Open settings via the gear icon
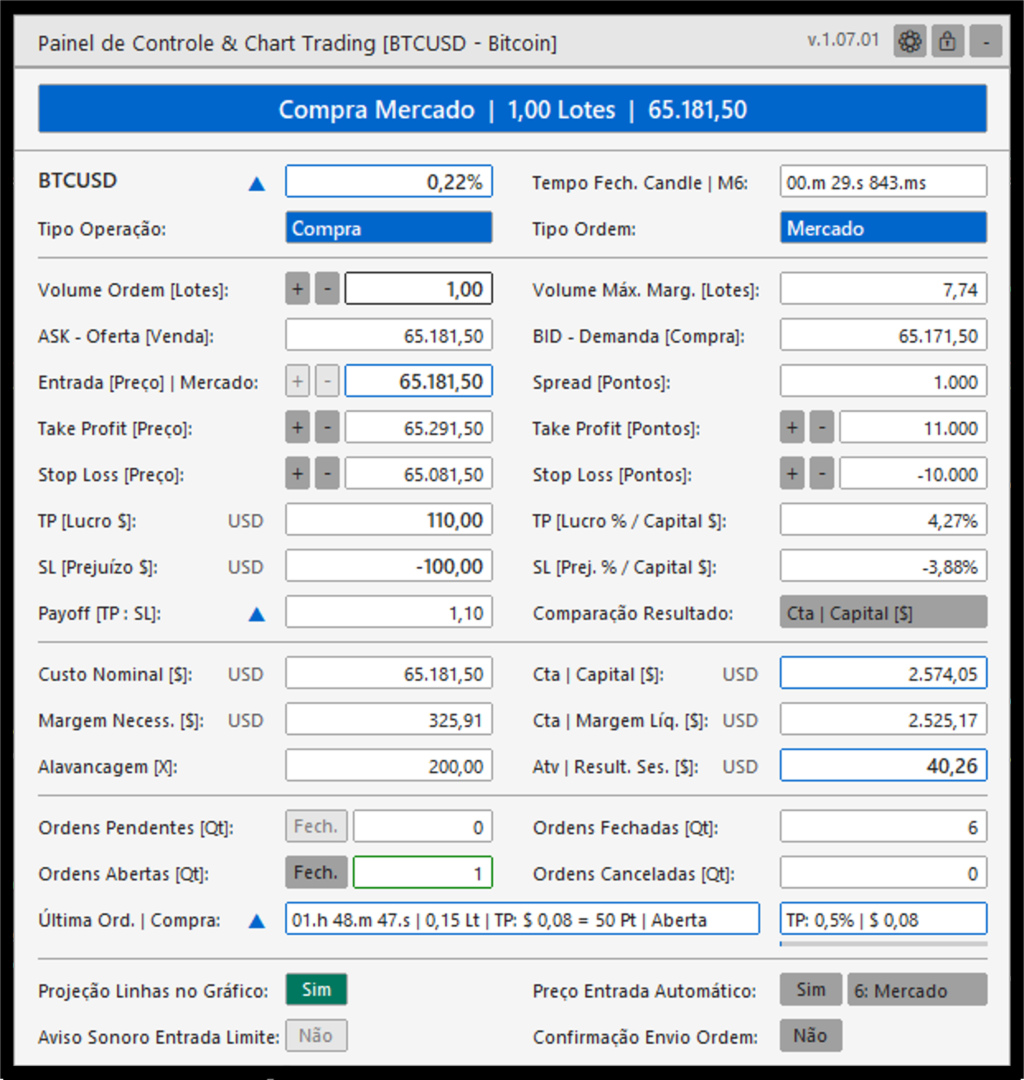The image size is (1024, 1080). click(910, 42)
